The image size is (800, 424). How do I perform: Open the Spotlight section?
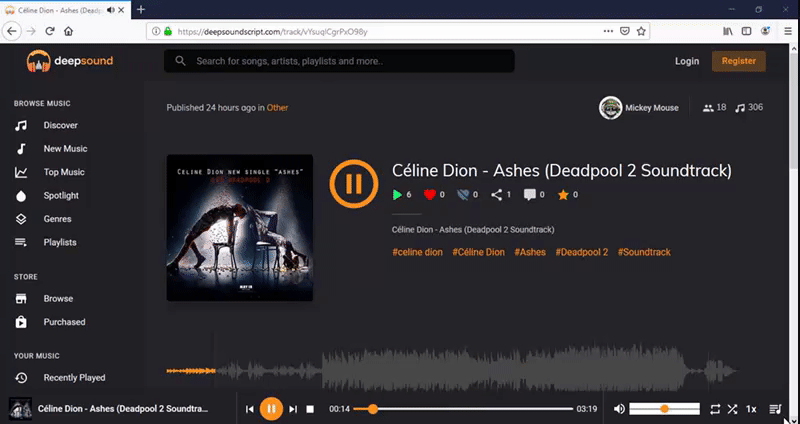pos(61,195)
